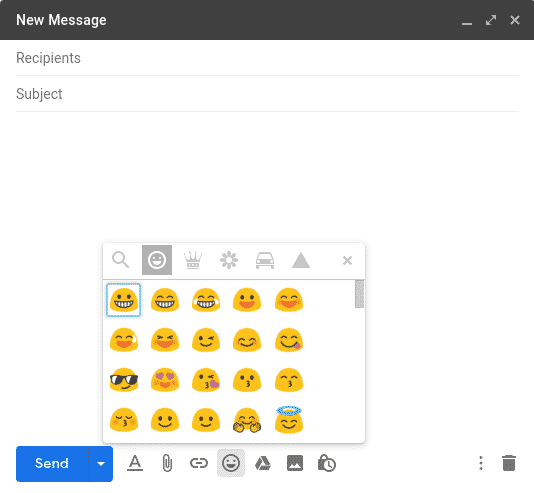Viewport: 534px width, 493px height.
Task: Attach files with the paperclip icon
Action: tap(167, 463)
